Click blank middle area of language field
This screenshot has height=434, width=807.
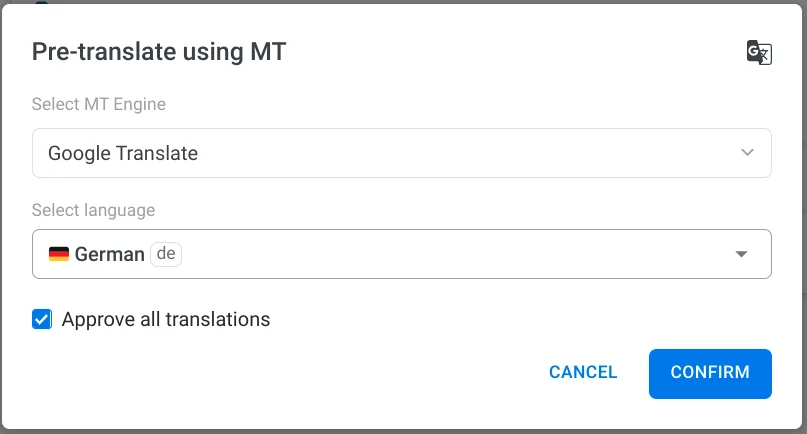click(450, 254)
